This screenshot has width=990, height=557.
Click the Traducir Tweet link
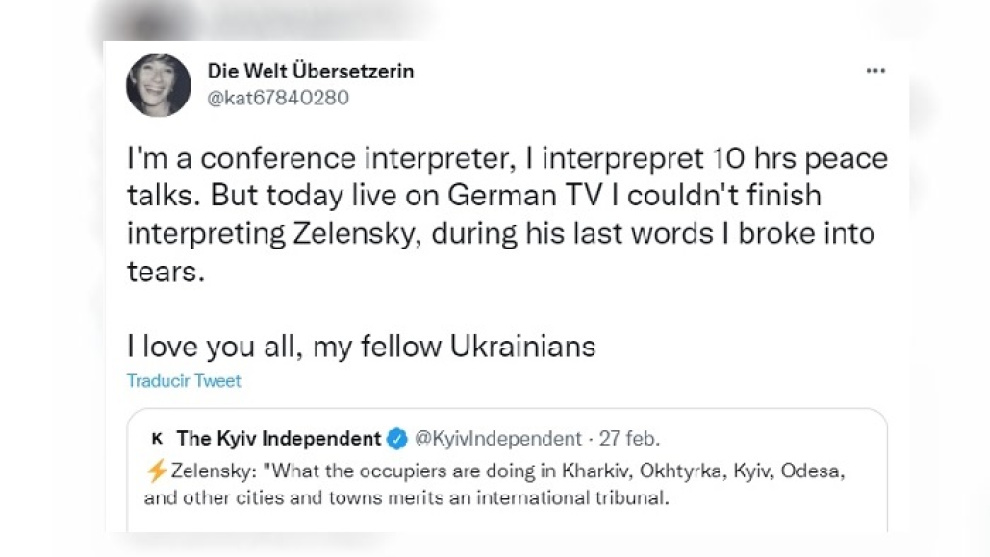tap(184, 381)
